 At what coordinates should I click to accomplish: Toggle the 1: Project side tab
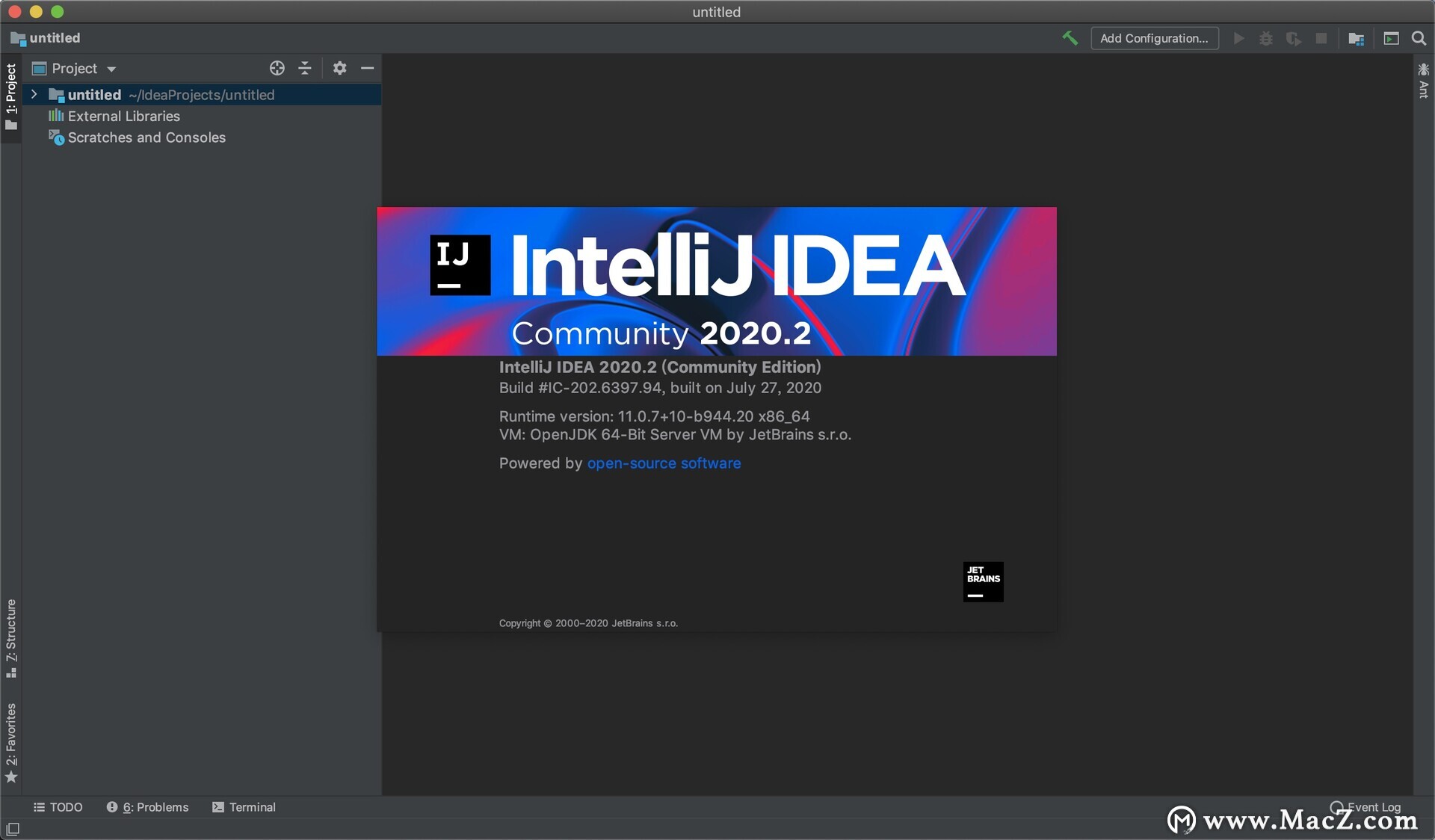pyautogui.click(x=10, y=97)
